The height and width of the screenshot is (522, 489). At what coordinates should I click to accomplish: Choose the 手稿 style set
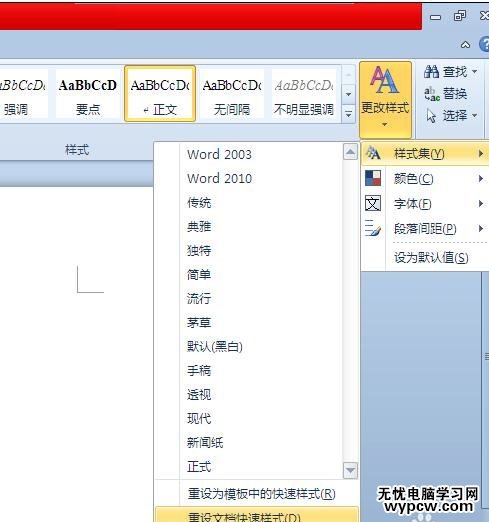click(199, 370)
